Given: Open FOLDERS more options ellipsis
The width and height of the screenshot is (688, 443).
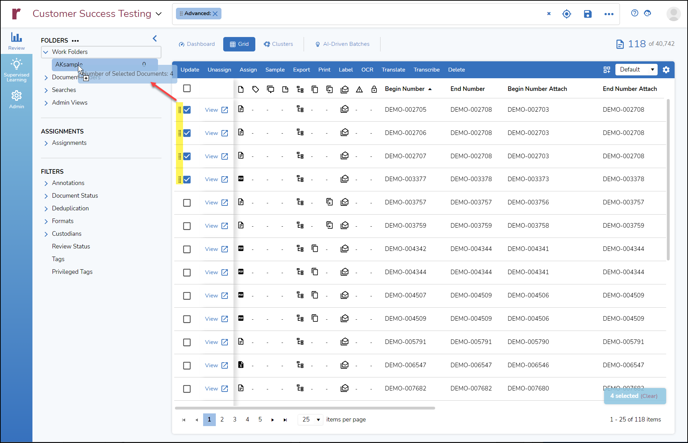Looking at the screenshot, I should click(x=75, y=40).
